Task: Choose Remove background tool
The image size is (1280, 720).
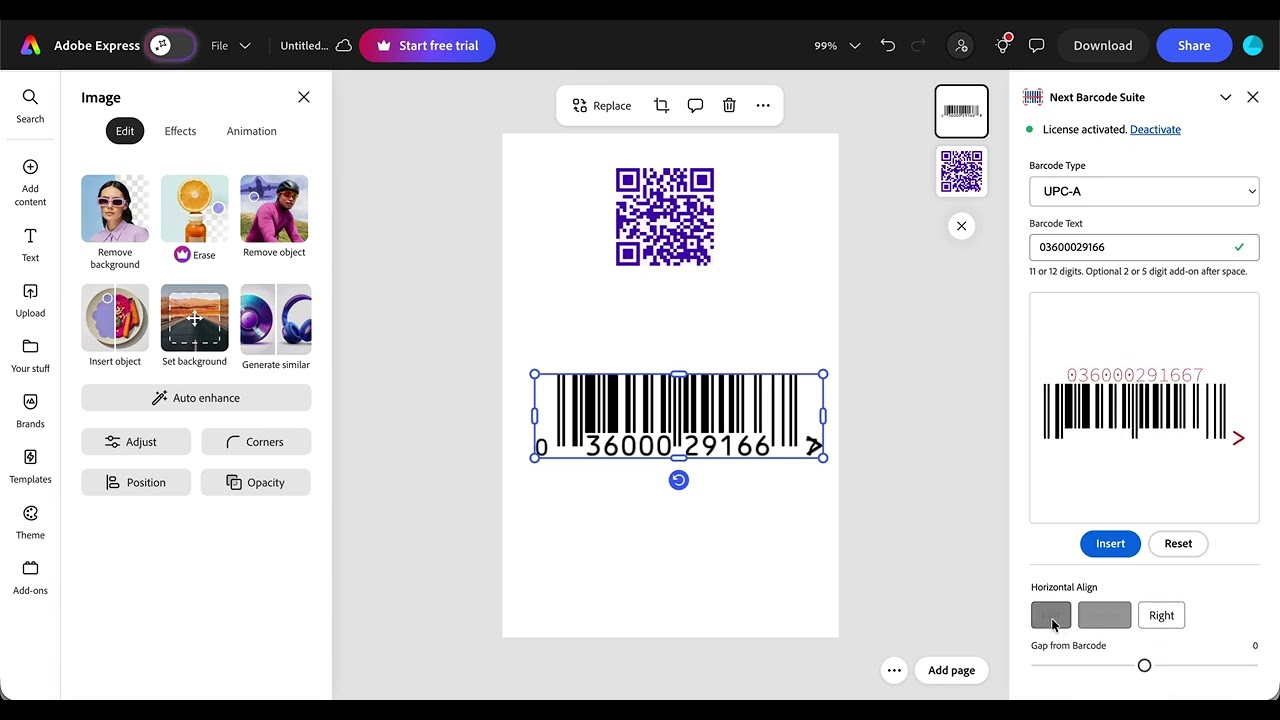Action: [x=115, y=222]
